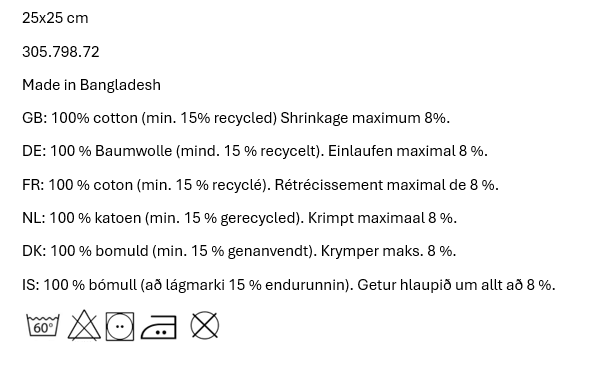Click the phrase Einlaufen maximal 8 %
This screenshot has height=366, width=589.
pyautogui.click(x=408, y=151)
